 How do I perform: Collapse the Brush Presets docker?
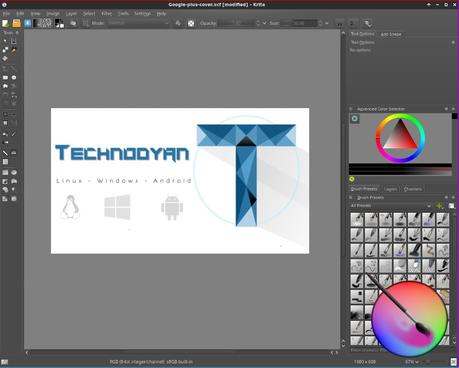(x=351, y=198)
